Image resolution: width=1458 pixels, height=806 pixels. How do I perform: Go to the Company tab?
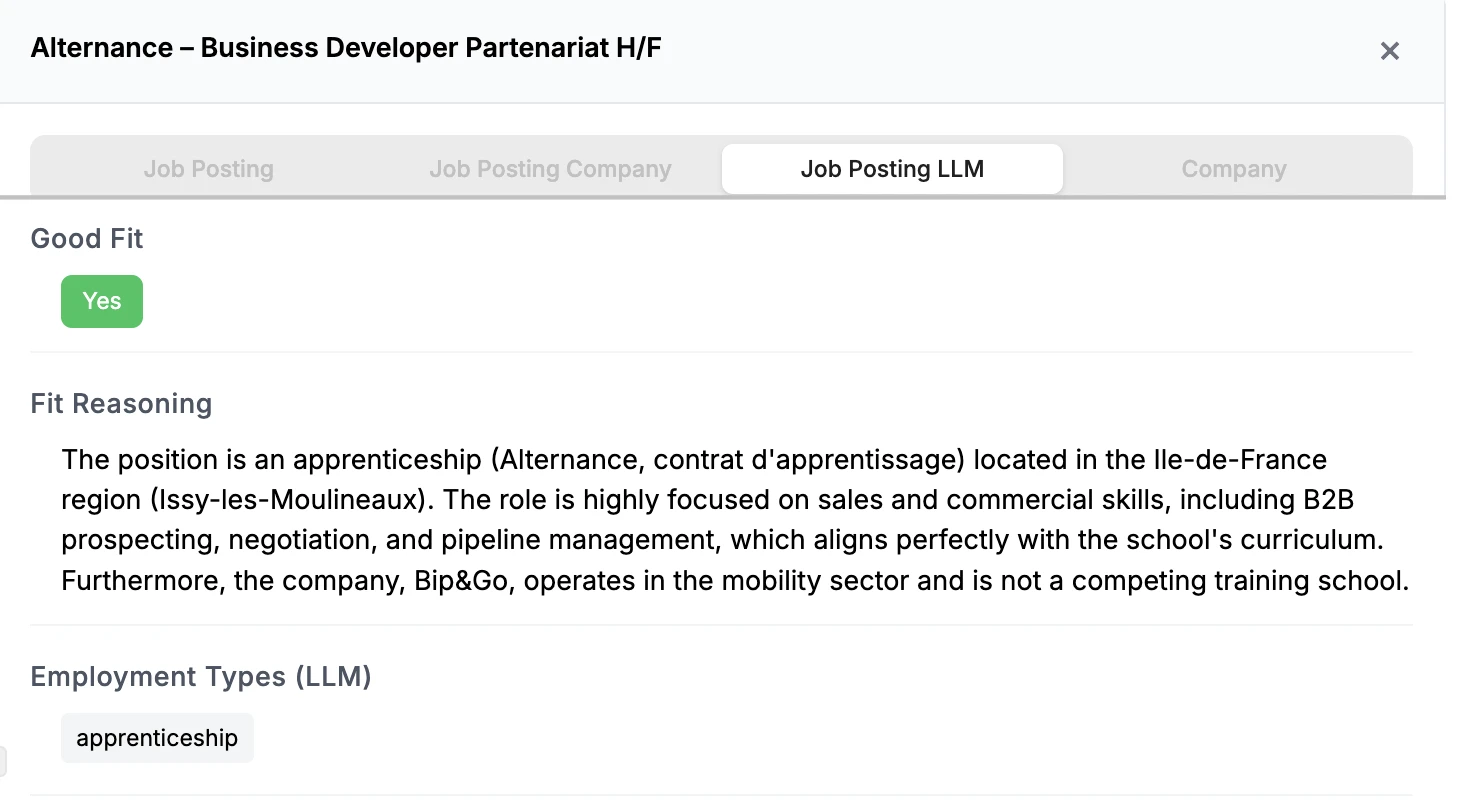1233,169
